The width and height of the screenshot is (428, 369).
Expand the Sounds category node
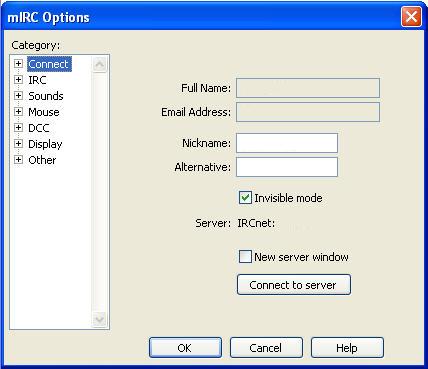(18, 95)
